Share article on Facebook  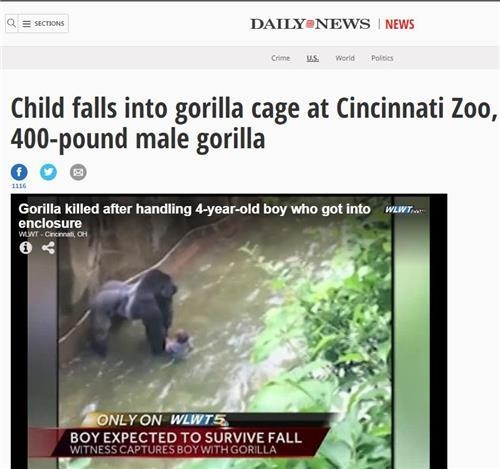tap(19, 172)
